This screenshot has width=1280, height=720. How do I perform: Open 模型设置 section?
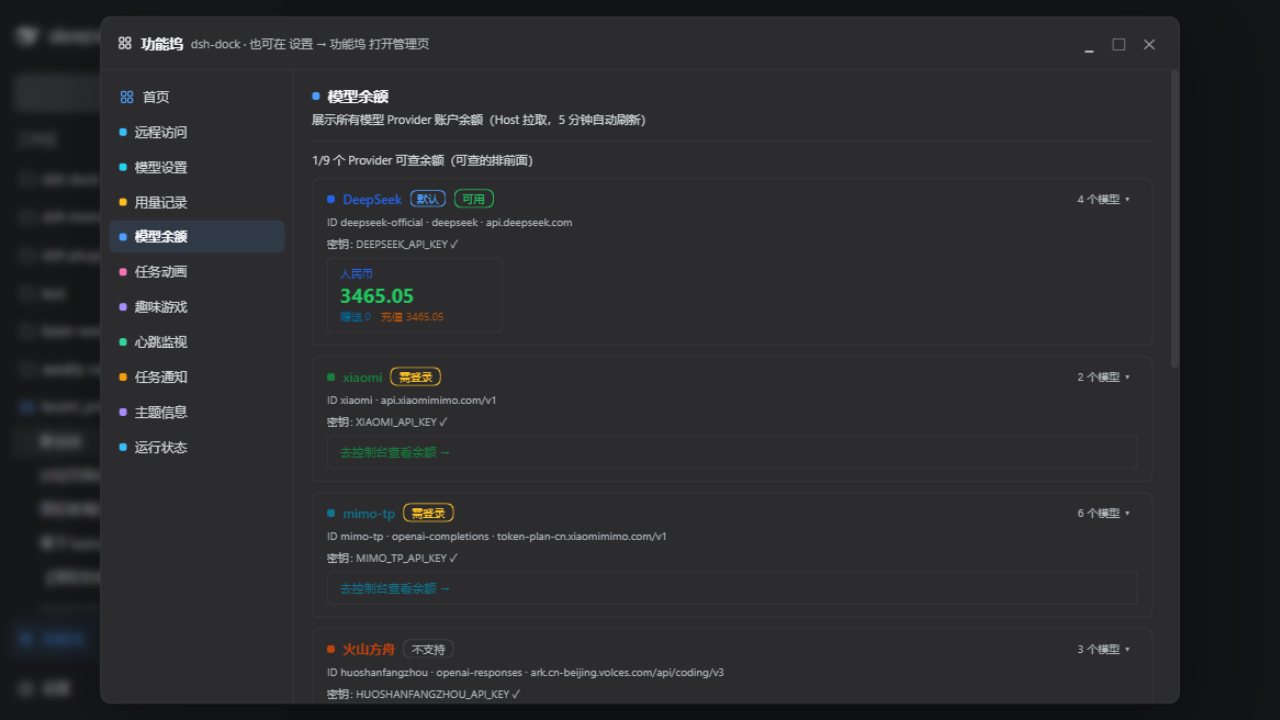196,167
